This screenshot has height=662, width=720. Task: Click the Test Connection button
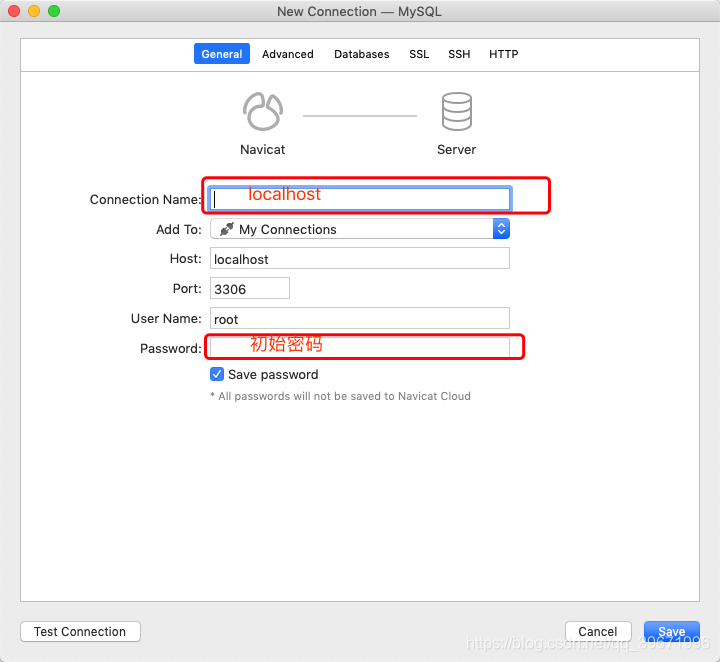pyautogui.click(x=80, y=632)
